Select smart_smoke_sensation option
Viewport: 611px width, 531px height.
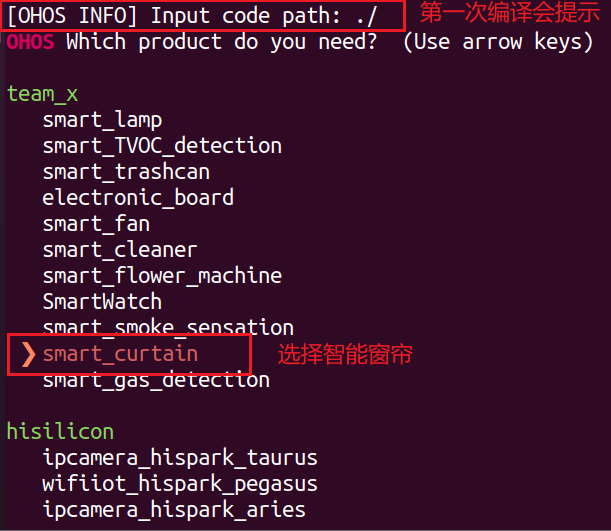click(x=168, y=327)
